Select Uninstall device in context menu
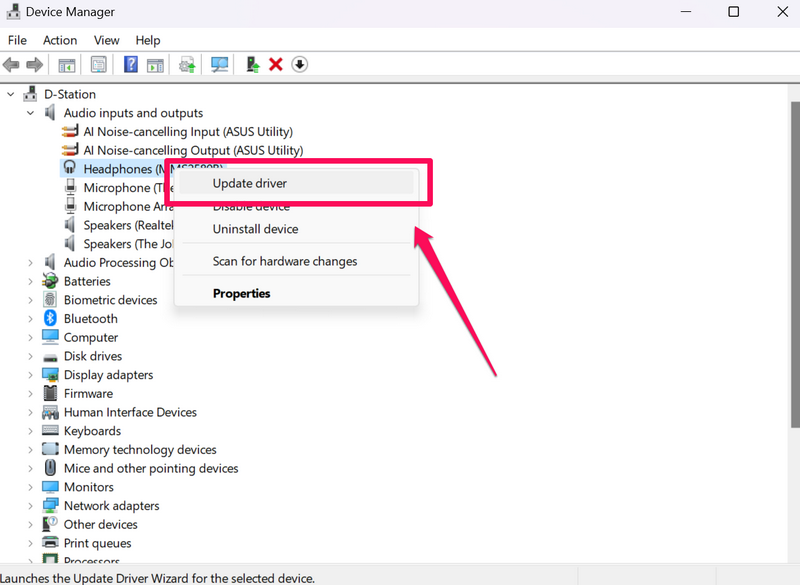This screenshot has width=800, height=585. click(255, 229)
